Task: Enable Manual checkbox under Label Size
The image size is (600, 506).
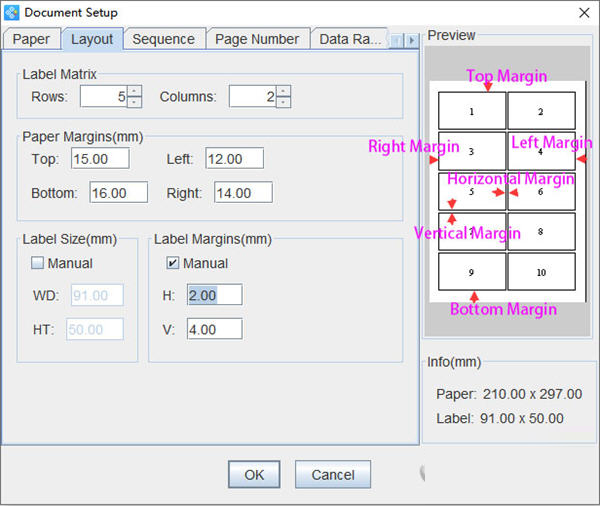Action: click(x=38, y=264)
